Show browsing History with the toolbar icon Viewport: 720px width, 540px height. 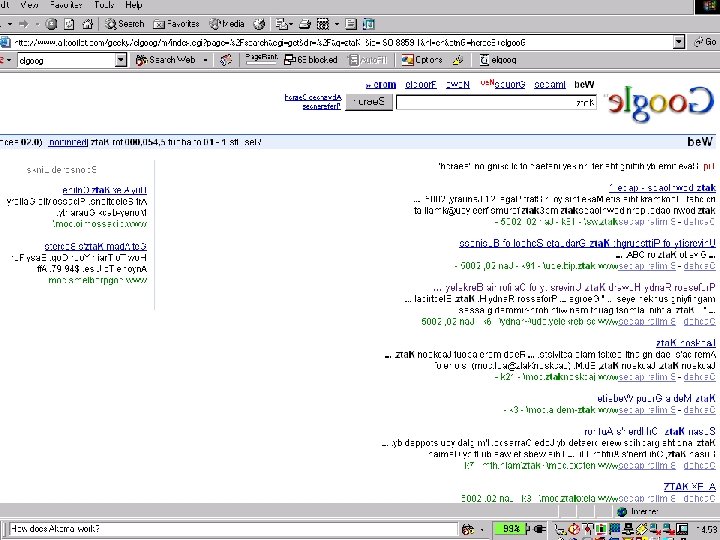click(259, 24)
